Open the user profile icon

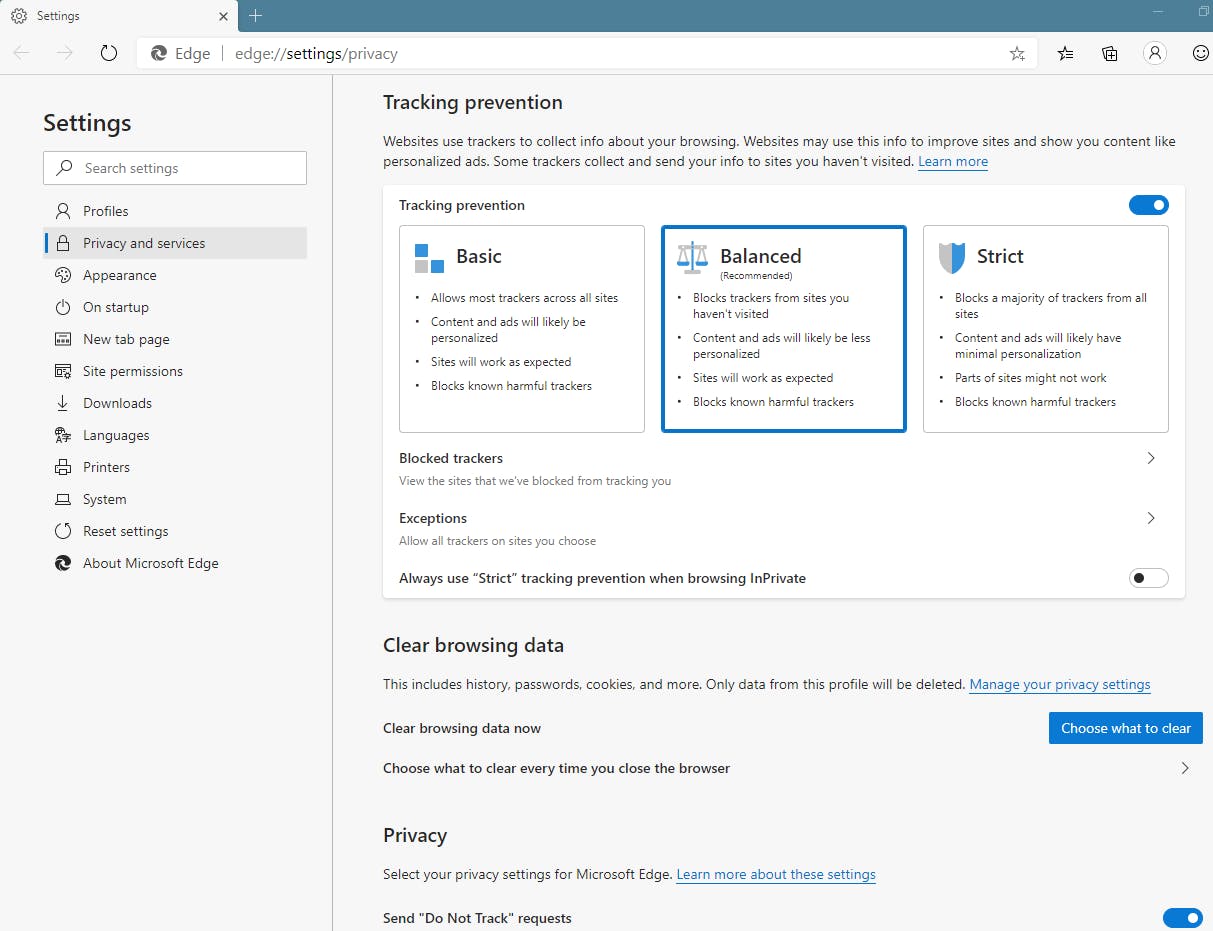click(x=1155, y=54)
